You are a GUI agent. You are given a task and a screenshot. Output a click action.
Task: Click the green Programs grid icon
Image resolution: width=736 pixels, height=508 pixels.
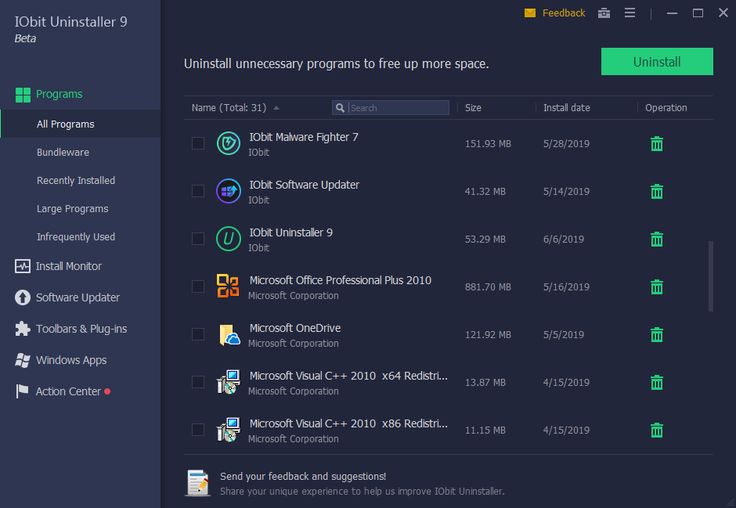click(23, 95)
